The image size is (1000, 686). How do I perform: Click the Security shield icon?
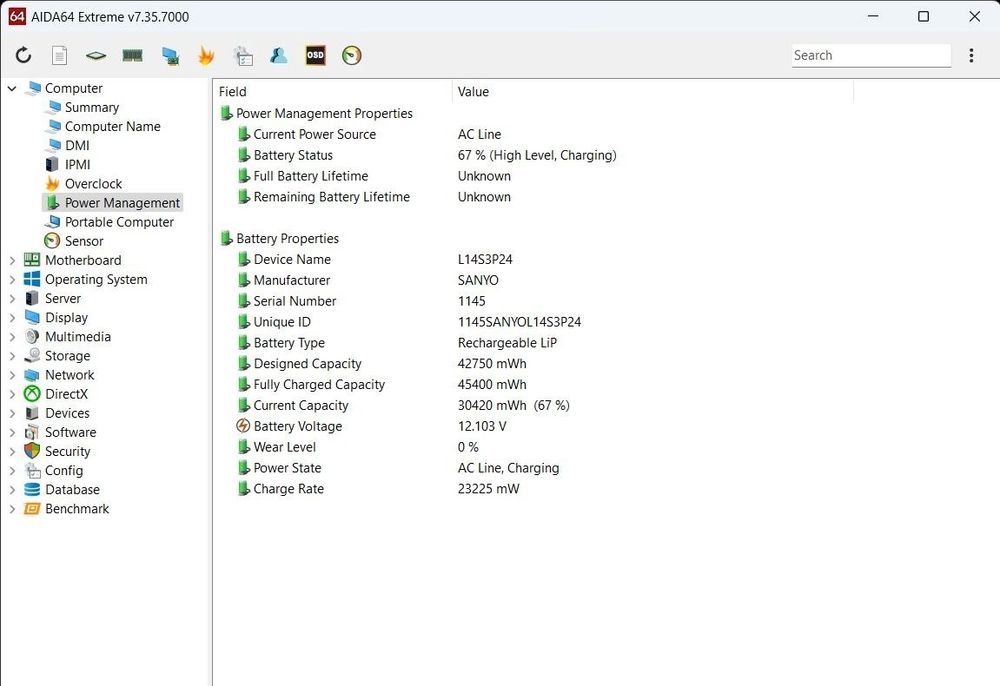32,451
